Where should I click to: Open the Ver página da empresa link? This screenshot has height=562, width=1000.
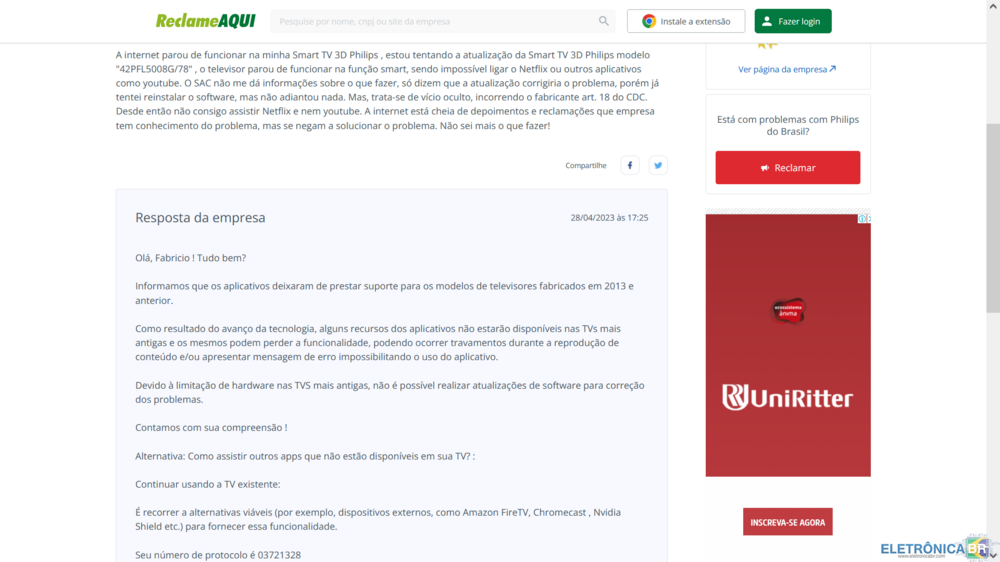point(787,69)
